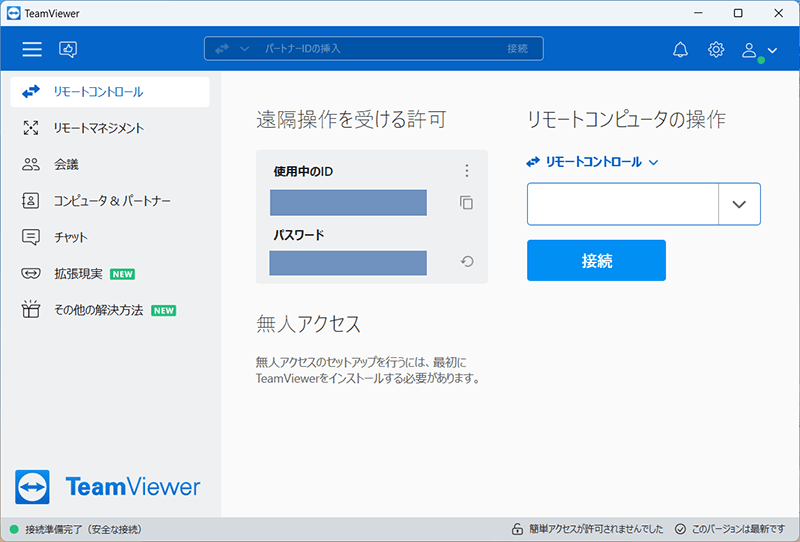The height and width of the screenshot is (542, 800).
Task: Click the NEW badge next to その他の解決方法
Action: coord(164,310)
